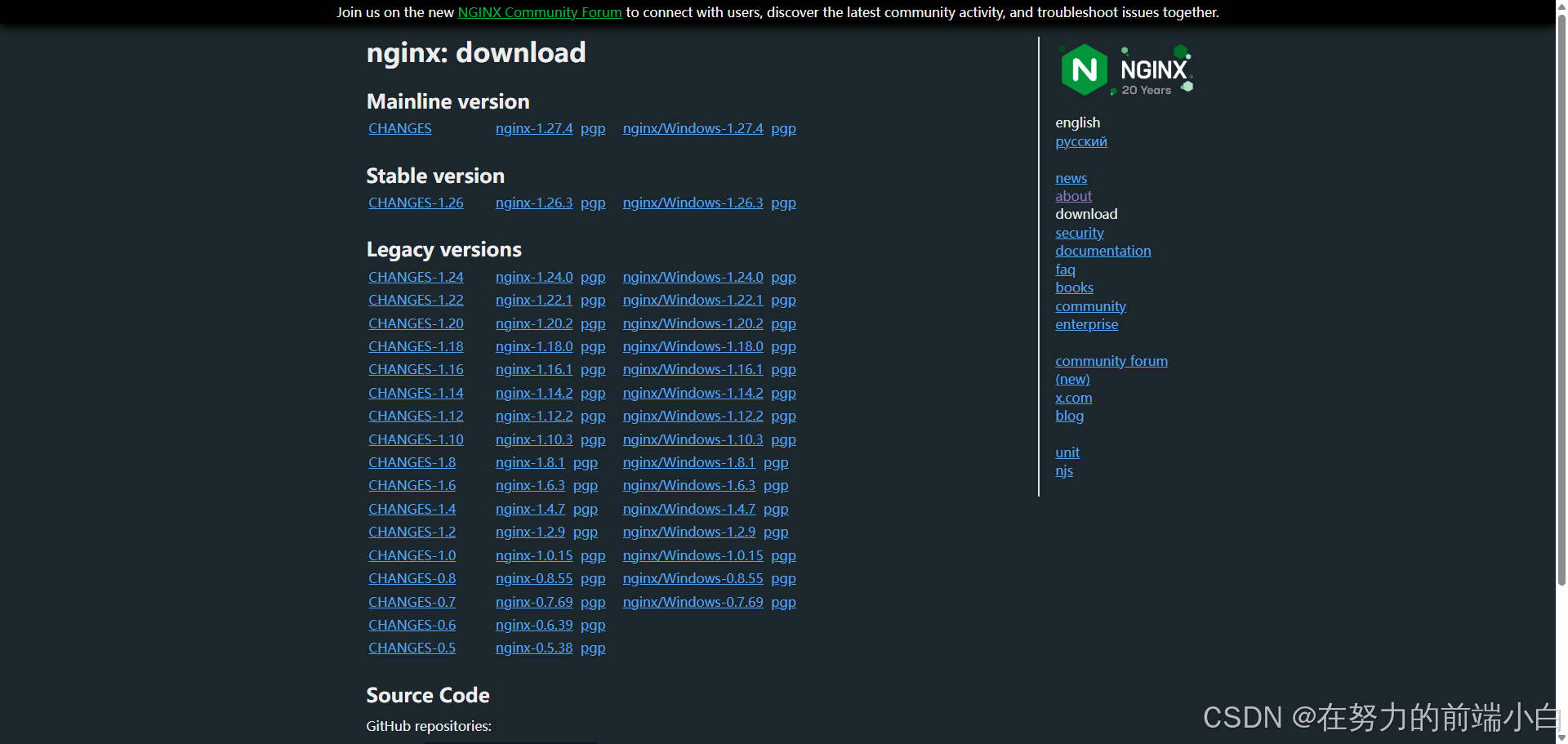This screenshot has height=744, width=1568.
Task: Download nginx/Windows-1.6.3
Action: click(x=689, y=485)
